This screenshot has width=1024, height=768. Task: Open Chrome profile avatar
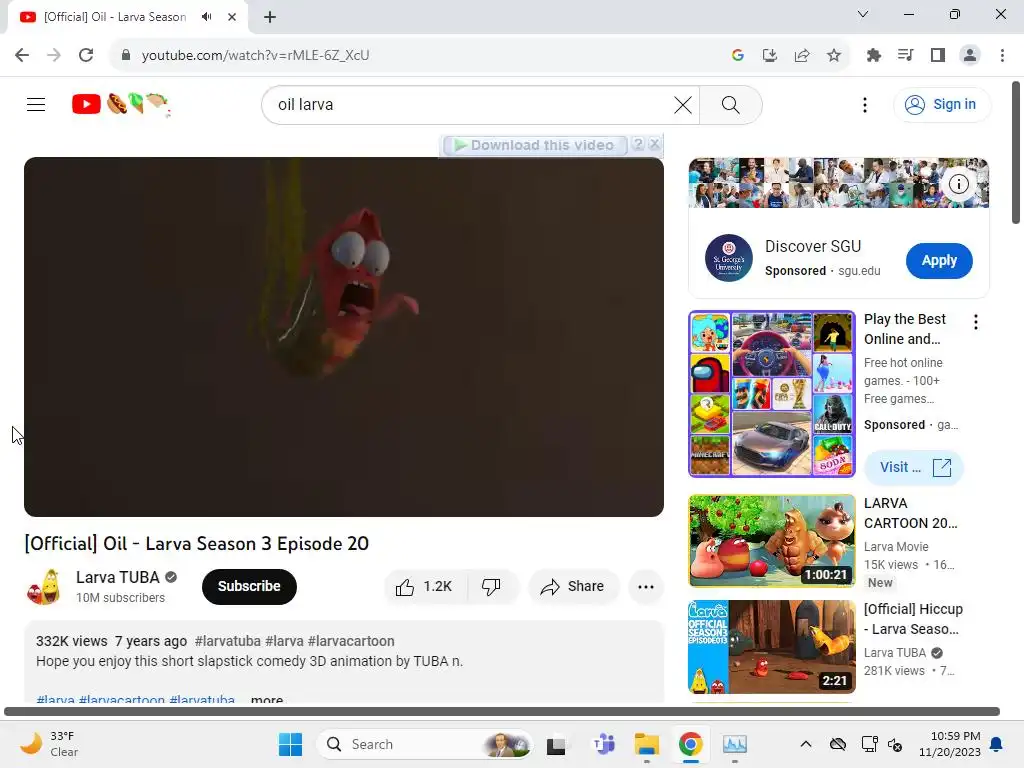pyautogui.click(x=970, y=56)
